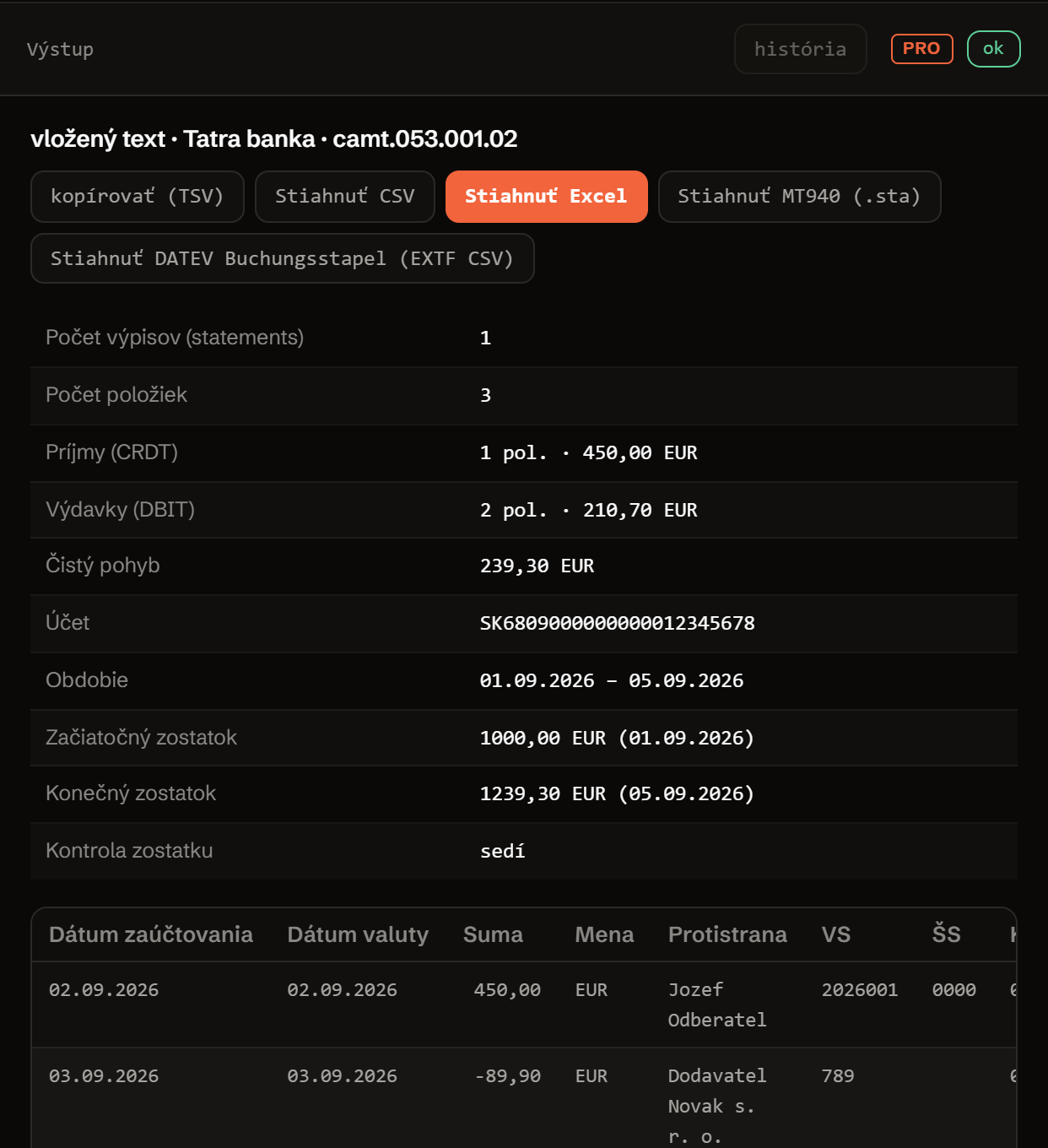
Task: Click the VS column header
Action: (x=836, y=934)
